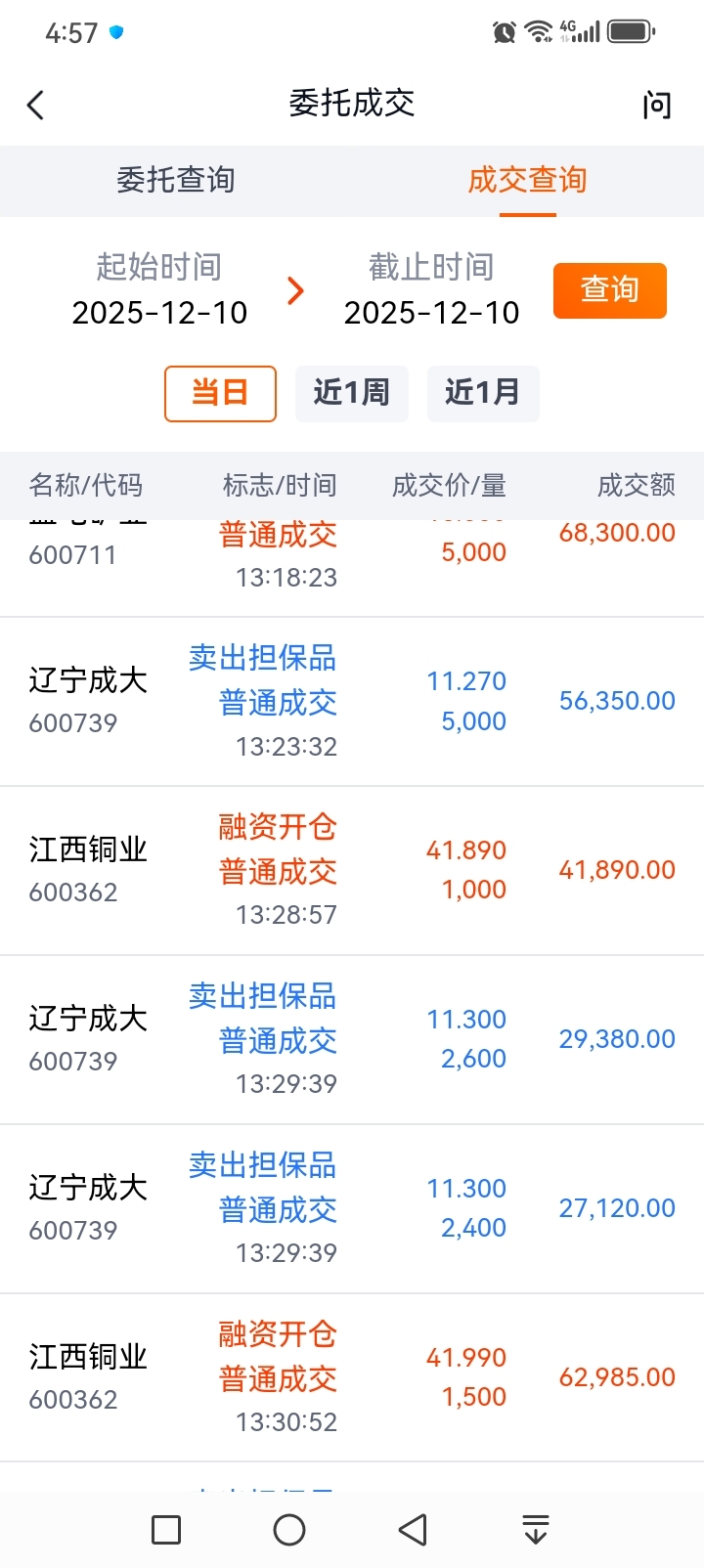Select the 近1月 date range option

(x=482, y=393)
